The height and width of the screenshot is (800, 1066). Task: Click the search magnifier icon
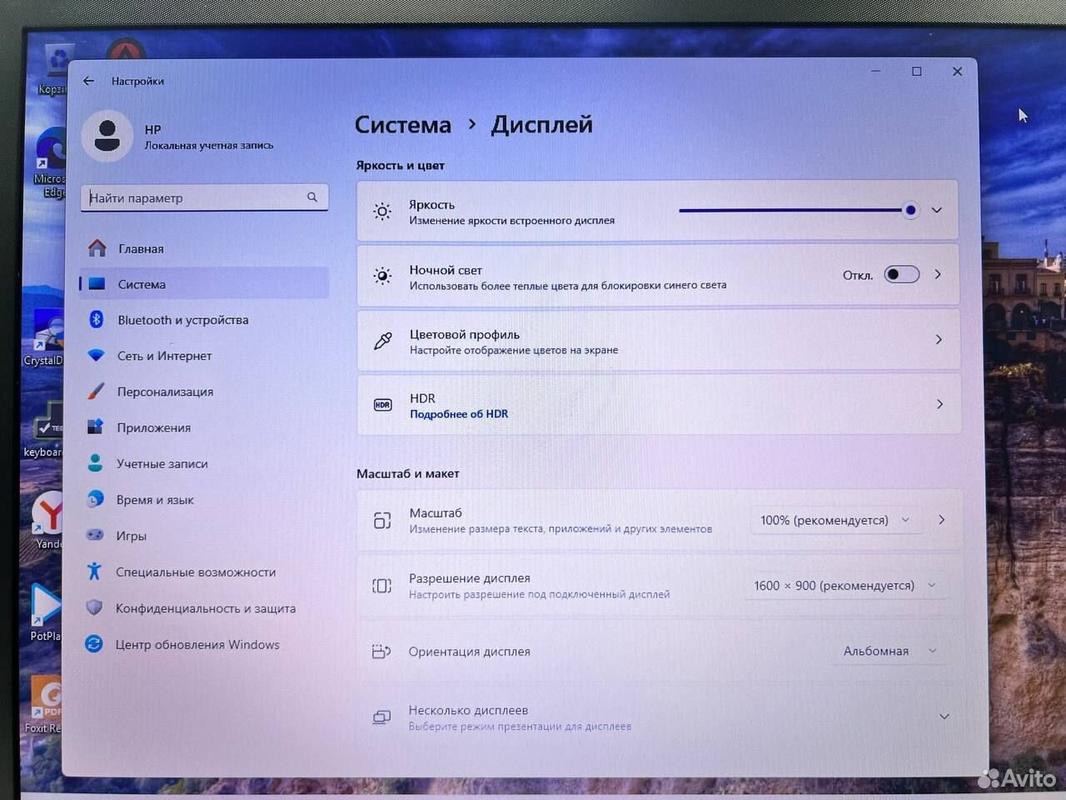coord(312,197)
